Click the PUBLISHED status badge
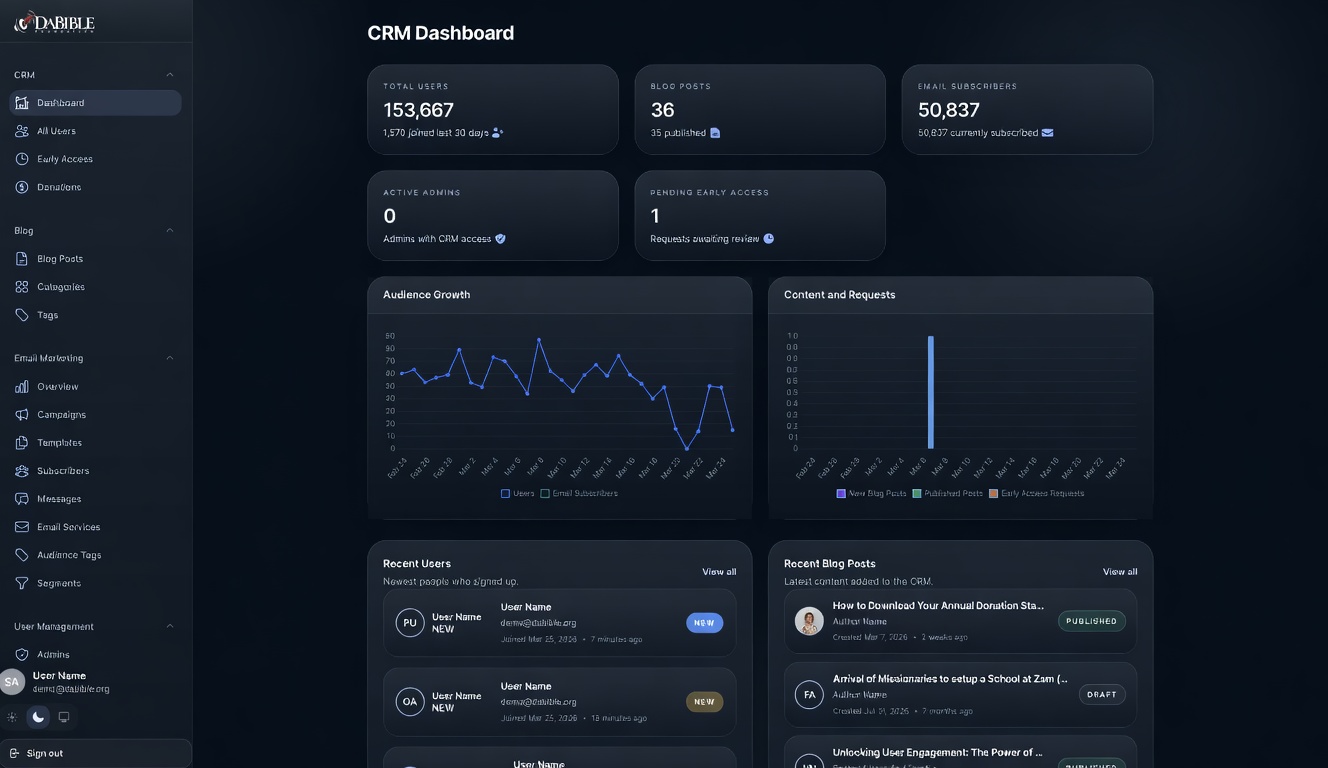1328x768 pixels. (1092, 621)
